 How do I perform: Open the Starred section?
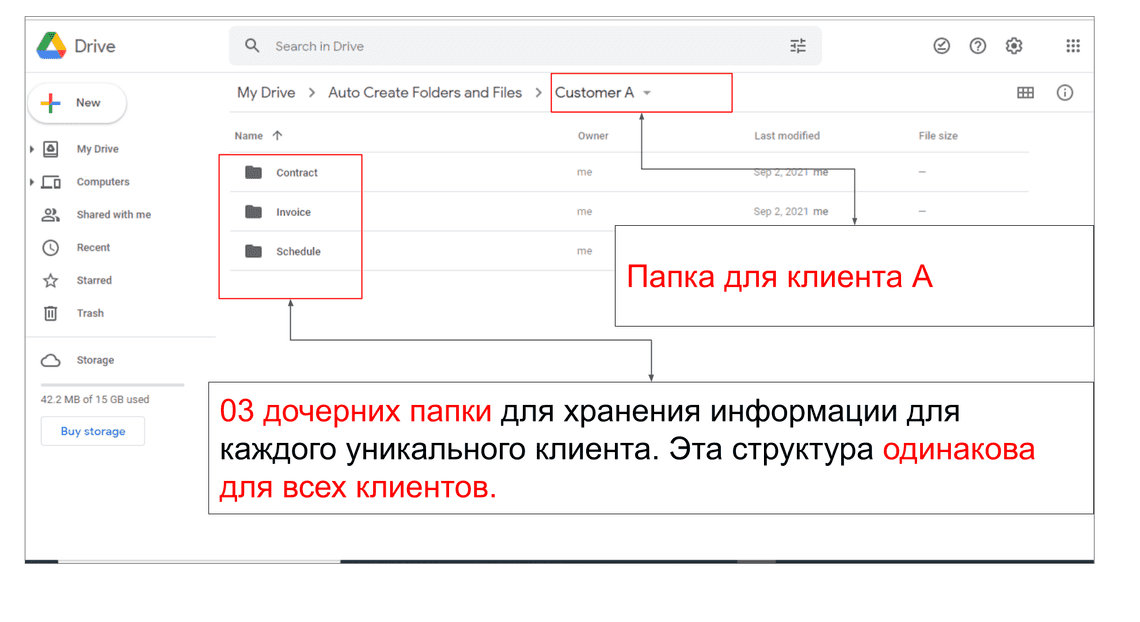click(x=94, y=281)
